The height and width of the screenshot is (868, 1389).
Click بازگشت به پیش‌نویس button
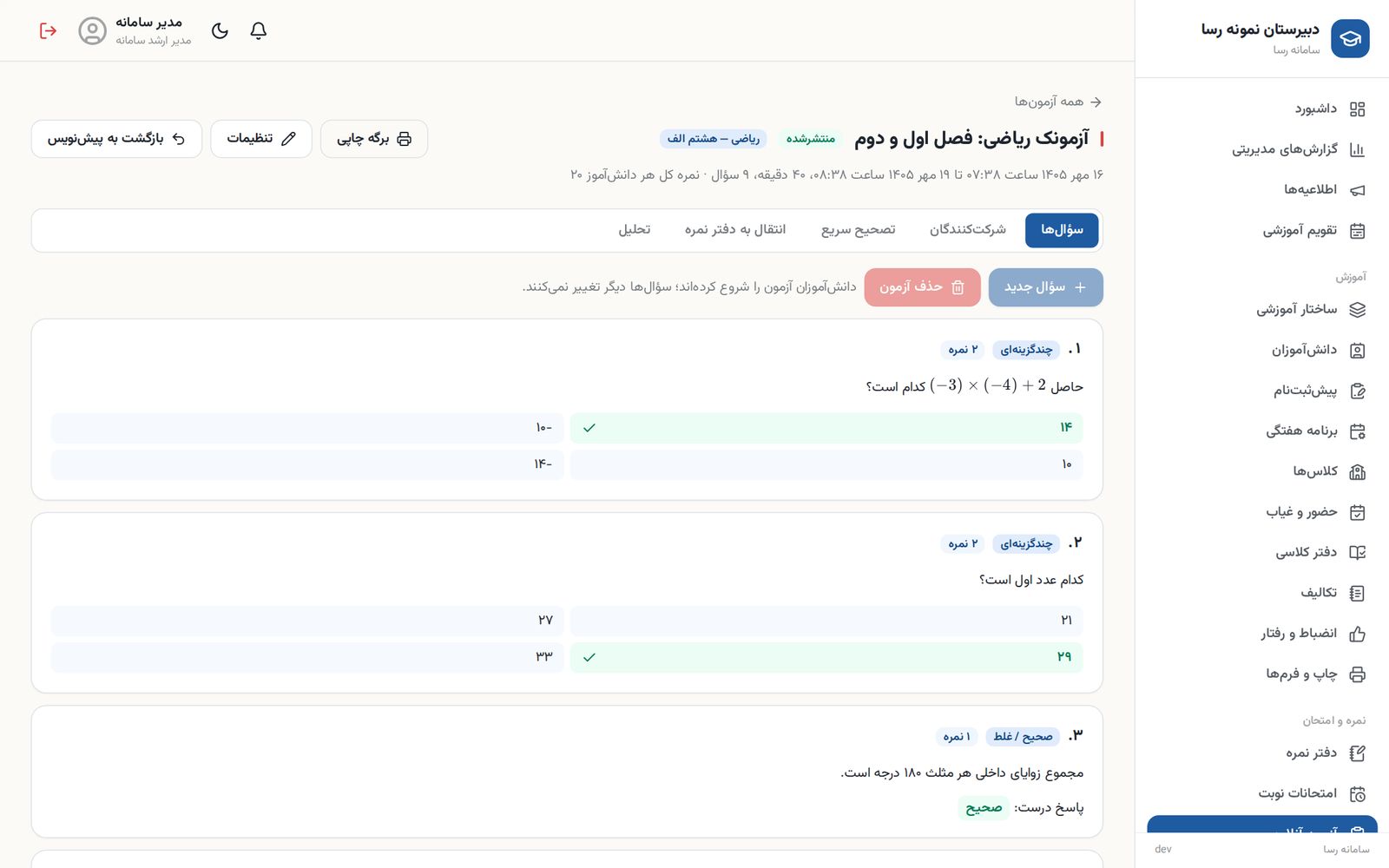coord(116,139)
